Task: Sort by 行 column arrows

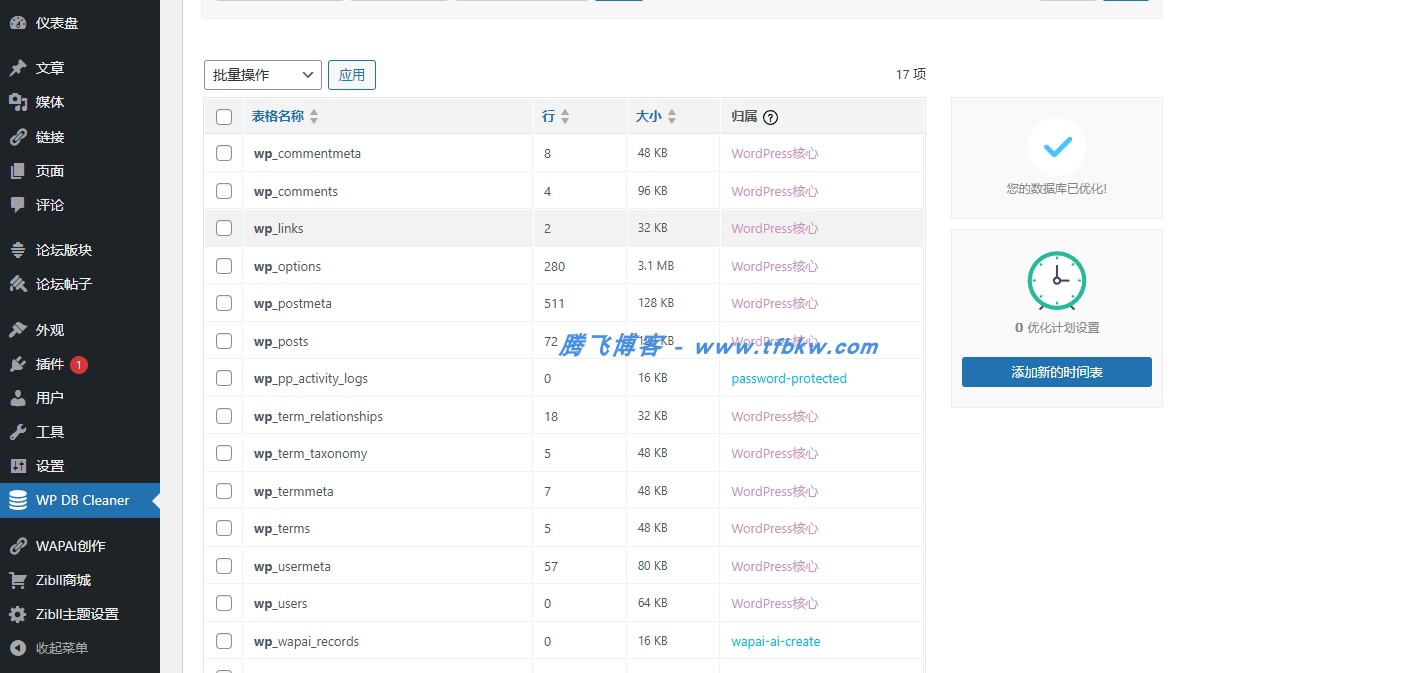Action: 565,117
